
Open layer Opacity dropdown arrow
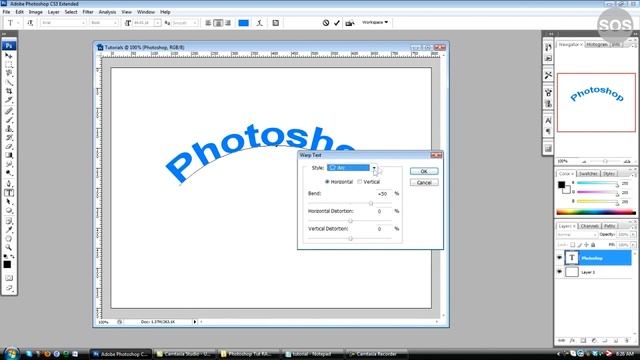point(633,235)
